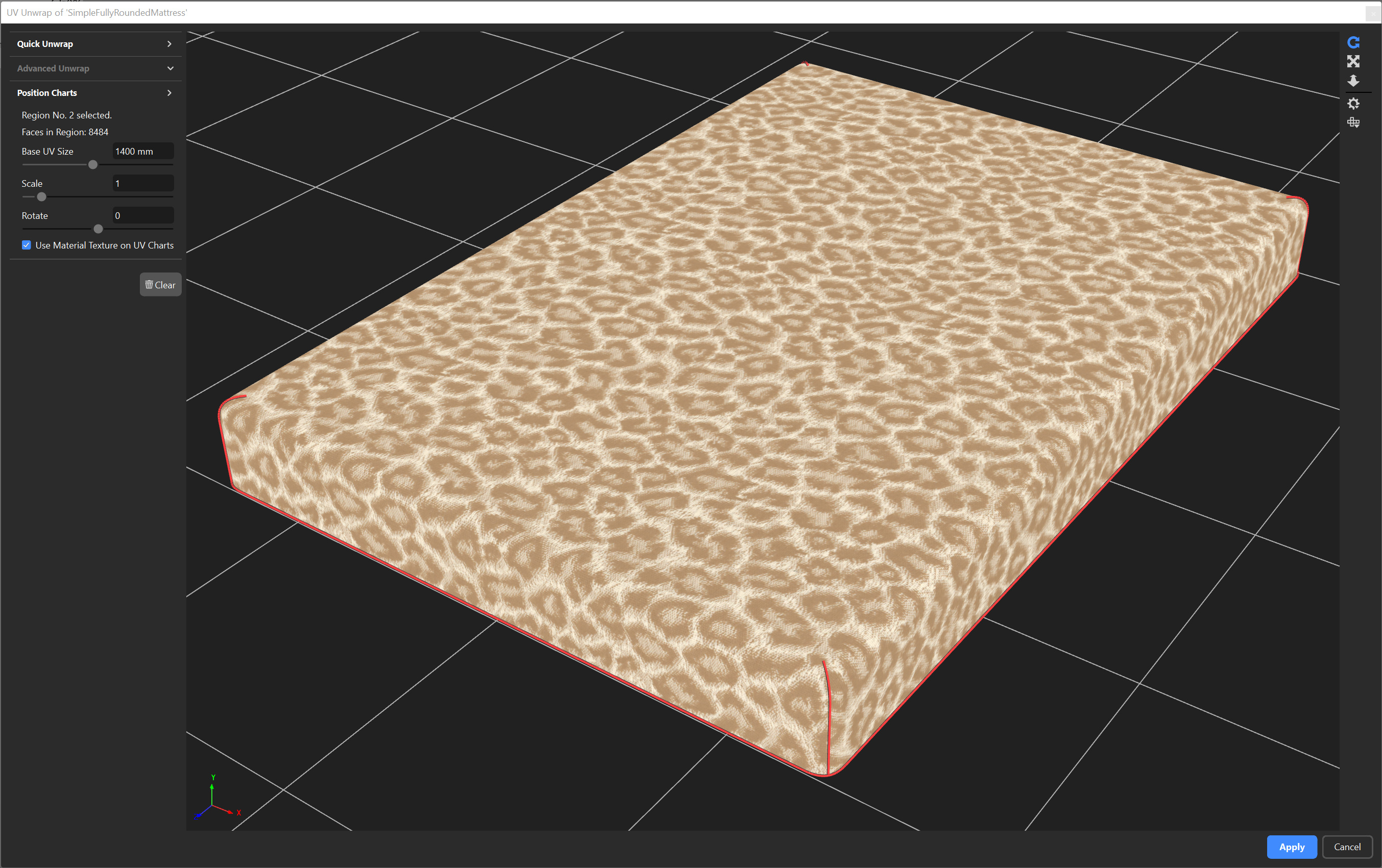Click the fit-to-view four-arrows icon
This screenshot has width=1382, height=868.
pyautogui.click(x=1353, y=61)
